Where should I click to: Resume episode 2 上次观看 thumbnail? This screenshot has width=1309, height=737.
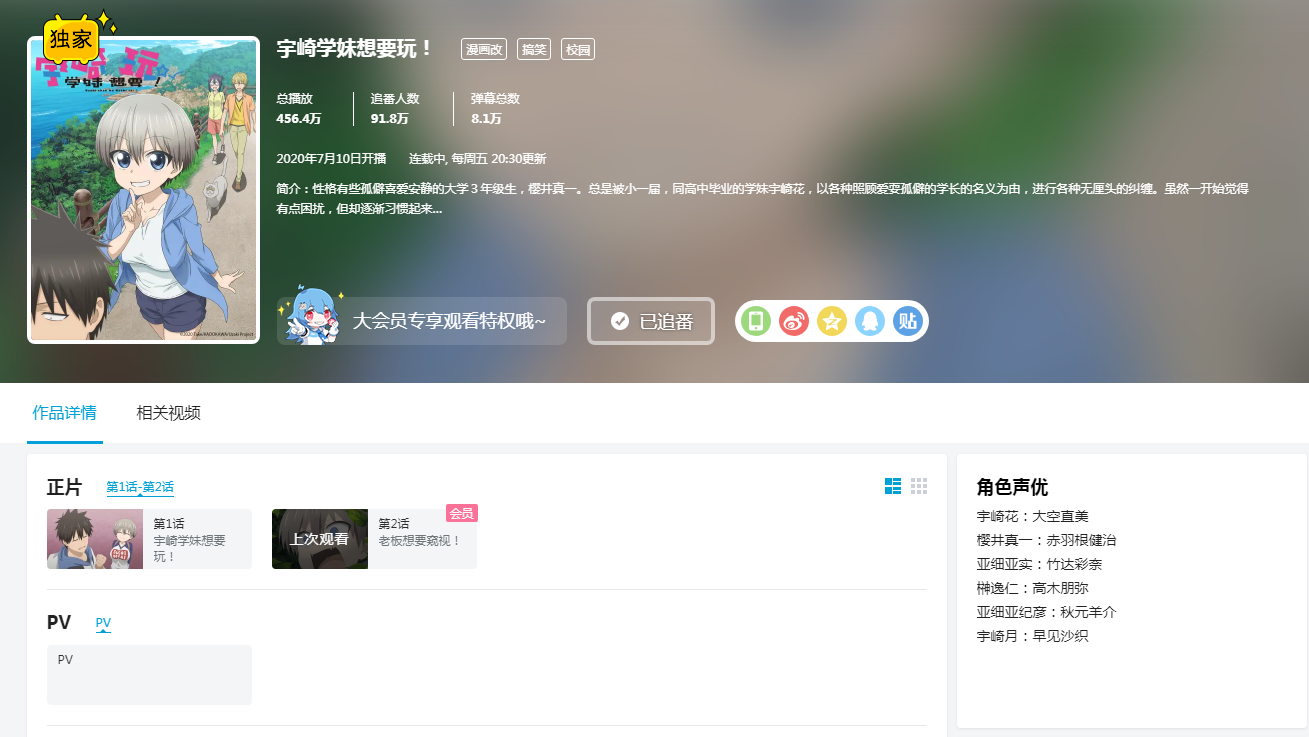pos(320,539)
